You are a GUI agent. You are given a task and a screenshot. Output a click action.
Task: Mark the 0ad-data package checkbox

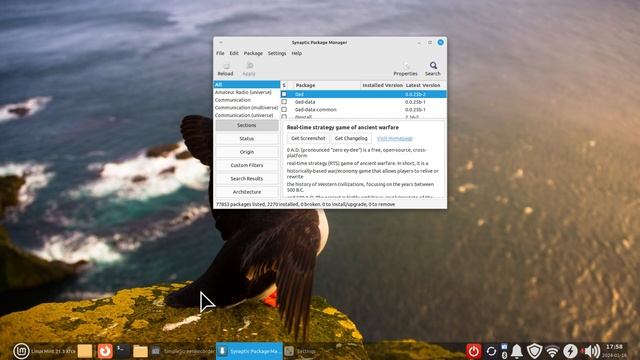tap(284, 102)
